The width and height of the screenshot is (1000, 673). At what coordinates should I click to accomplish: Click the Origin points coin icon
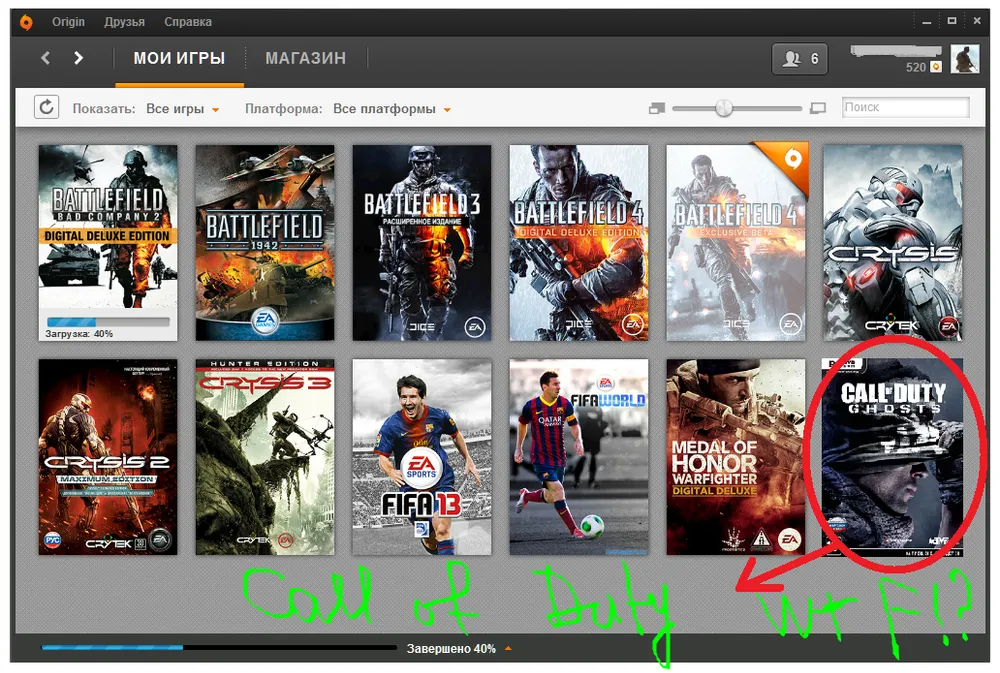click(x=936, y=67)
